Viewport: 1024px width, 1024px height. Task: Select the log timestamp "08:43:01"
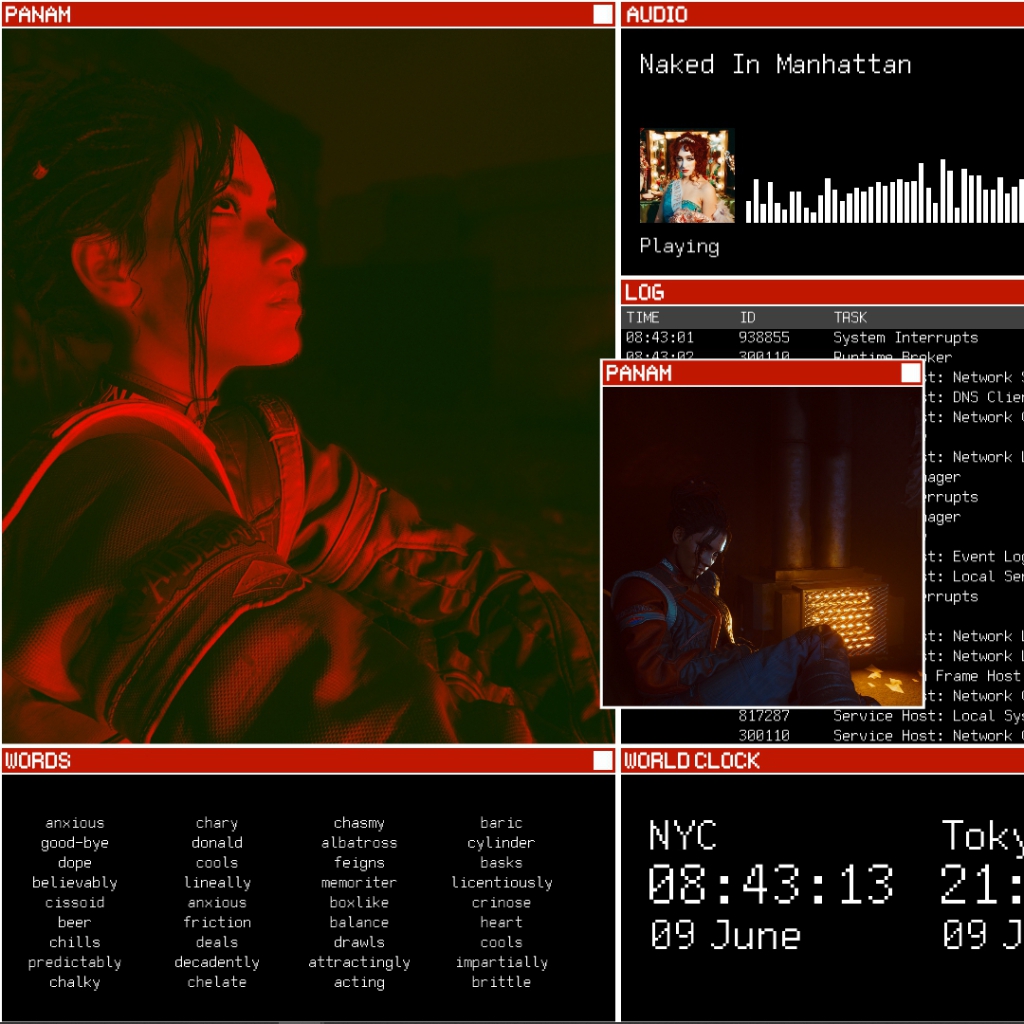pos(660,338)
